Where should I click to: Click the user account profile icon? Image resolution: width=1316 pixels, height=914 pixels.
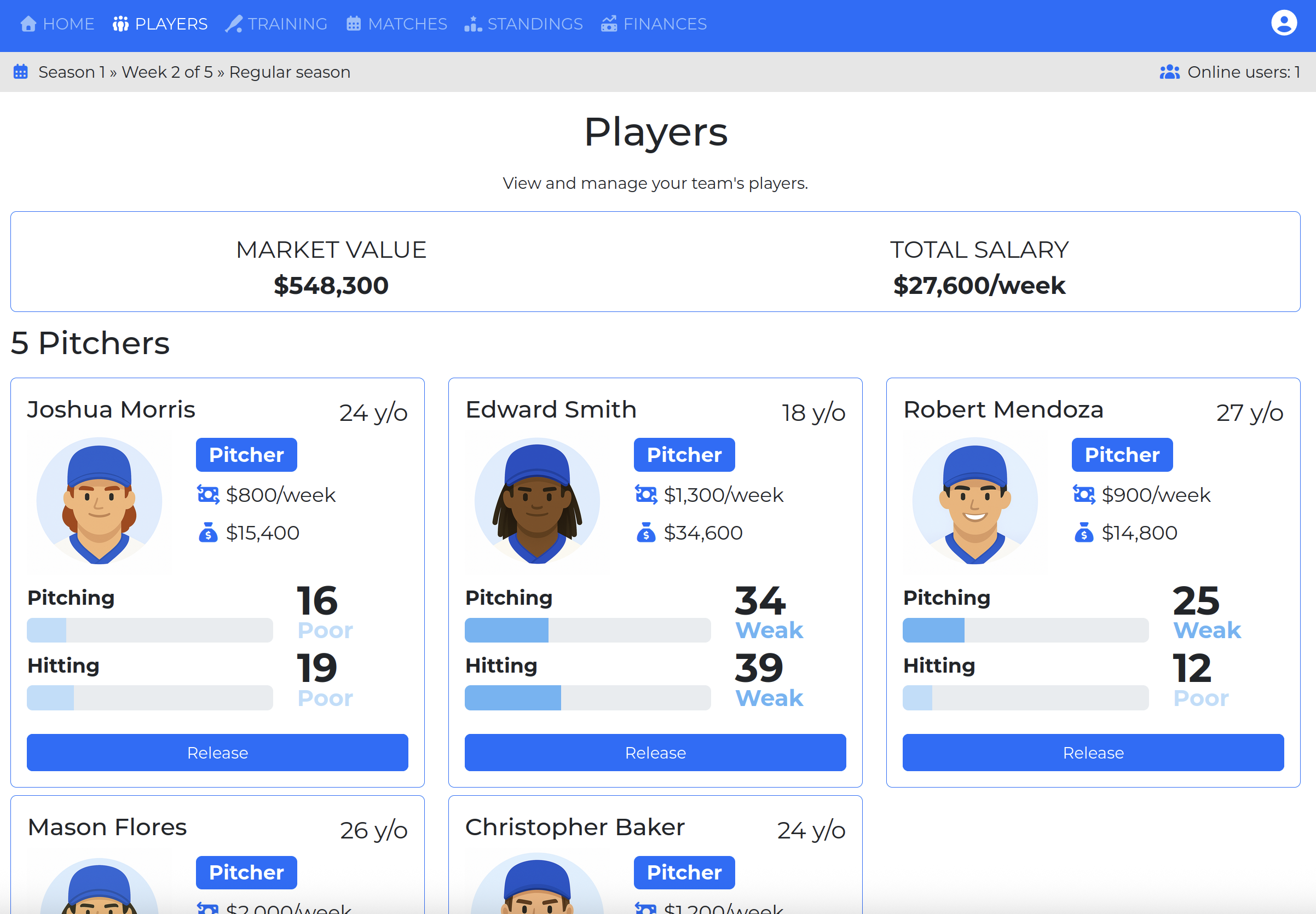pyautogui.click(x=1283, y=24)
